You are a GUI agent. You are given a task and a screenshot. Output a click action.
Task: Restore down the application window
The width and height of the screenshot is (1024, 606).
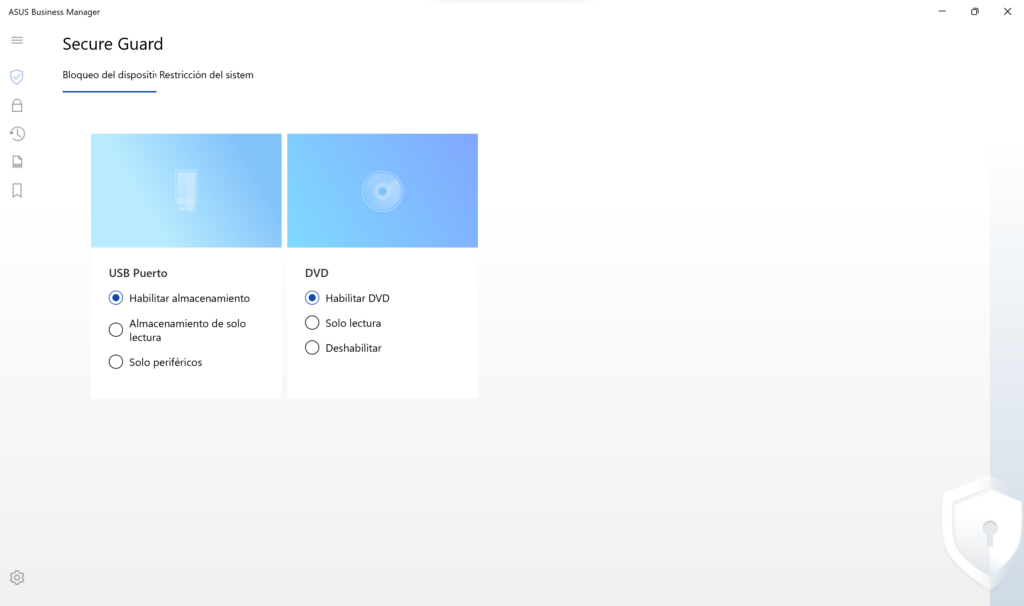(974, 11)
